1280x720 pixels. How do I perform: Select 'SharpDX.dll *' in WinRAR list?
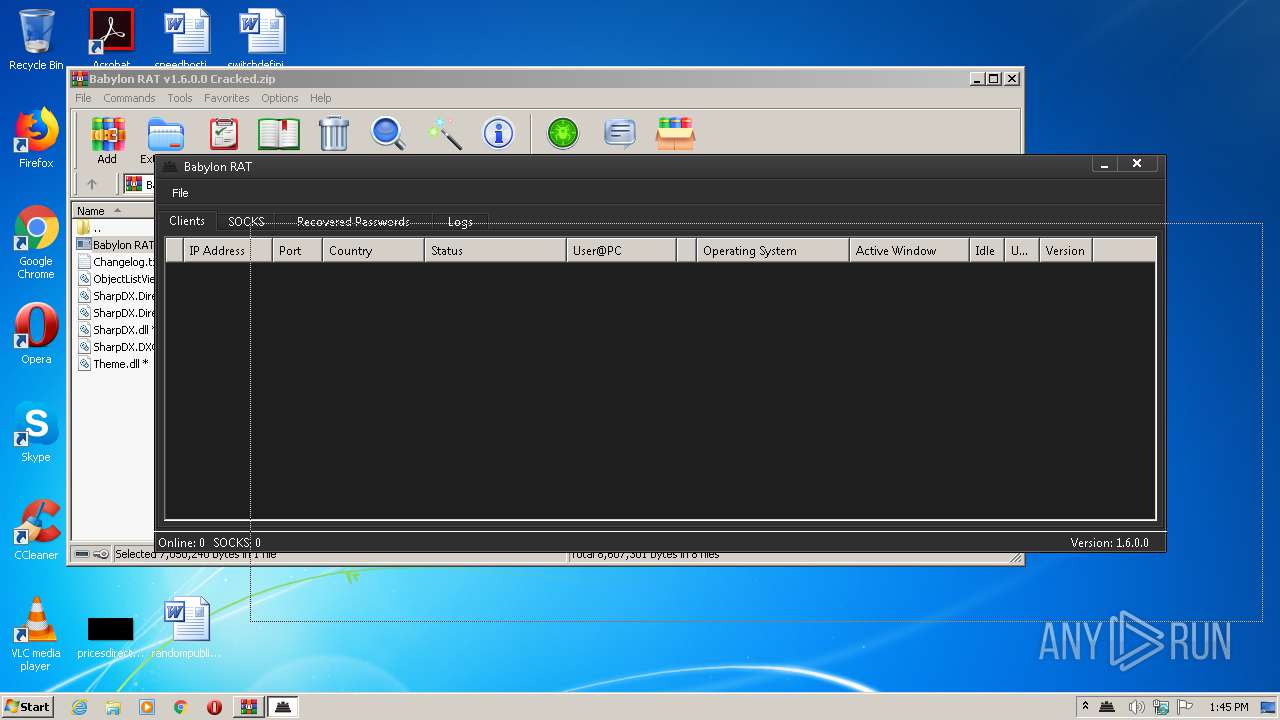coord(115,330)
